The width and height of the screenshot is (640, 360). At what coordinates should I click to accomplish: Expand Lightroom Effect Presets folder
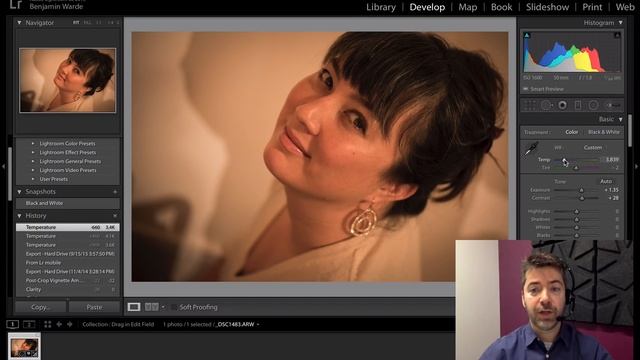click(33, 152)
